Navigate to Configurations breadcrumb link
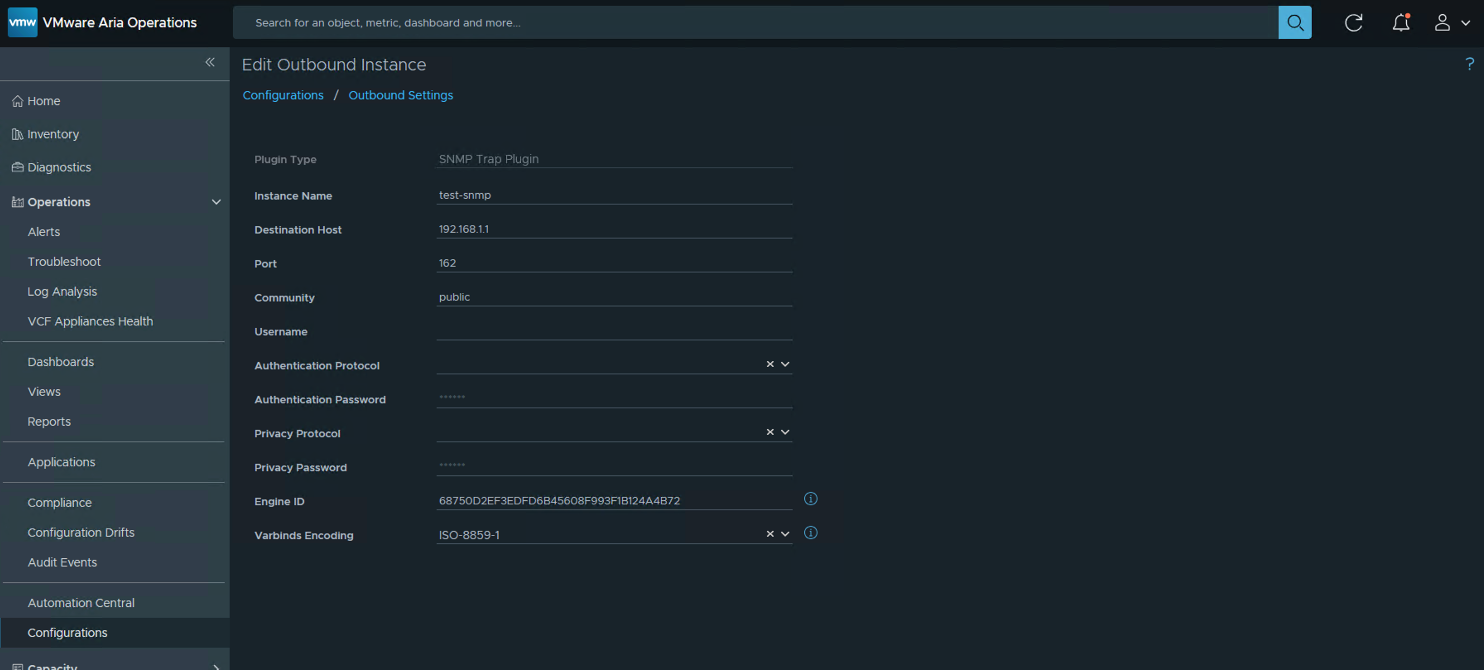 tap(283, 95)
